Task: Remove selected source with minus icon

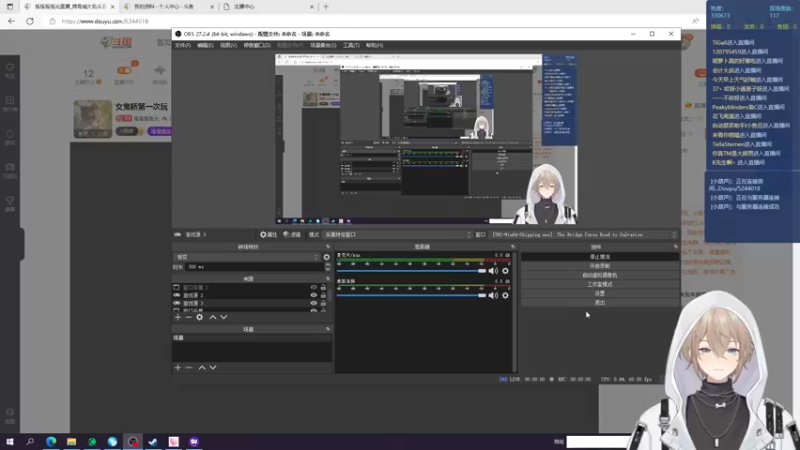Action: [188, 317]
